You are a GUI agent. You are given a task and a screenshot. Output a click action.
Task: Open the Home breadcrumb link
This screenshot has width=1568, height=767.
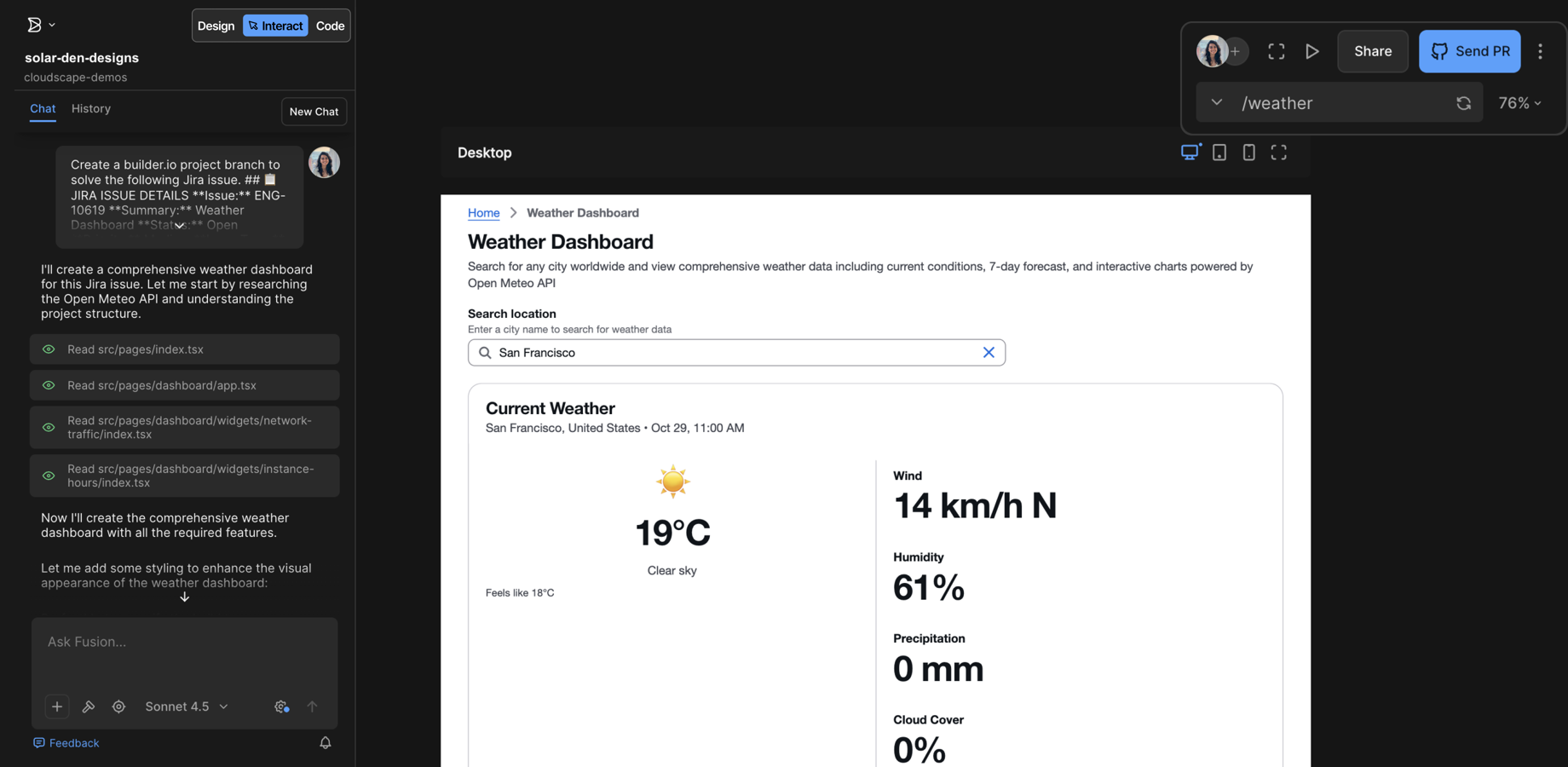[x=483, y=212]
